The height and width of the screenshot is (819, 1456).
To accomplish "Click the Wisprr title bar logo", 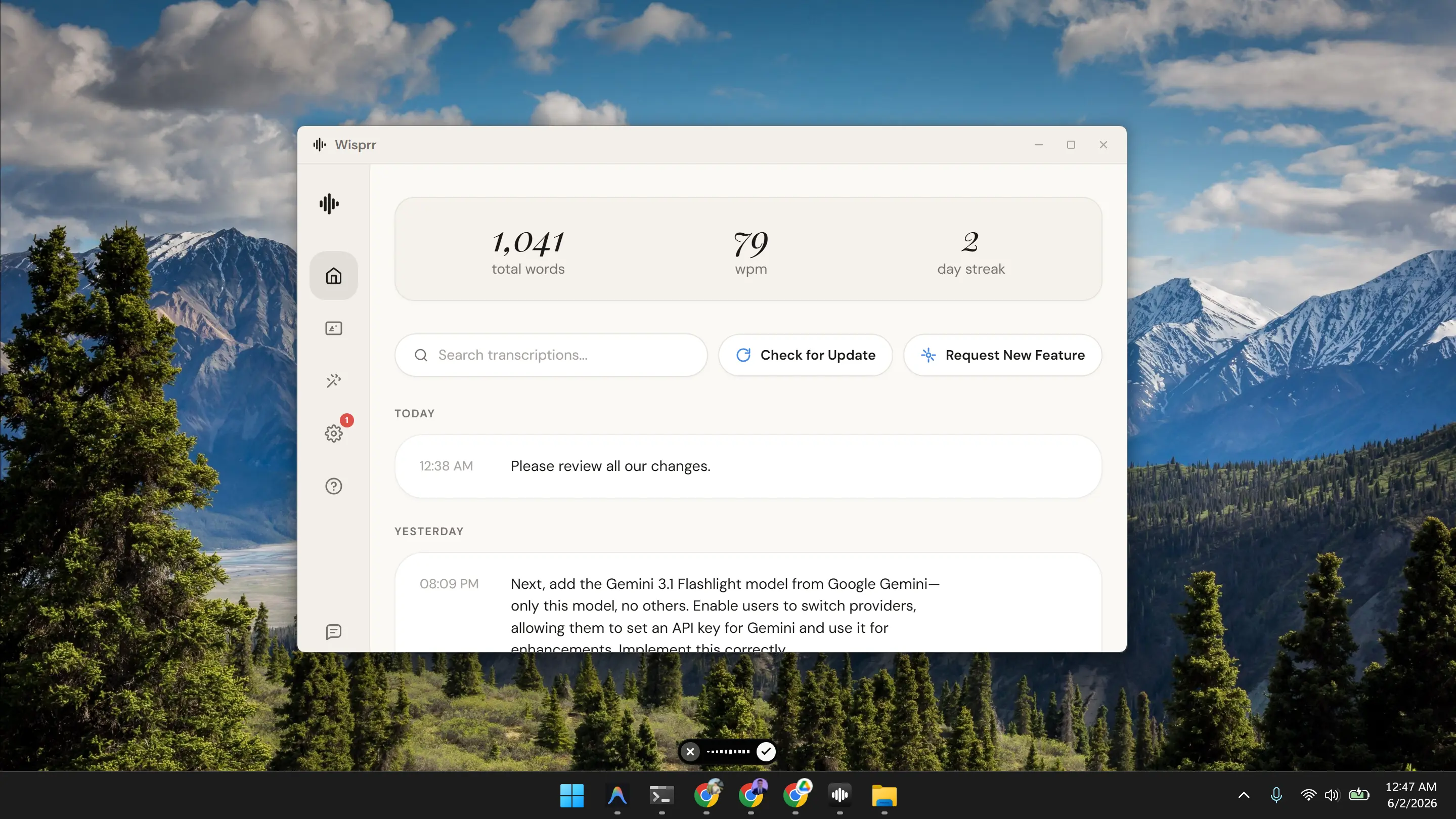I will (x=320, y=145).
